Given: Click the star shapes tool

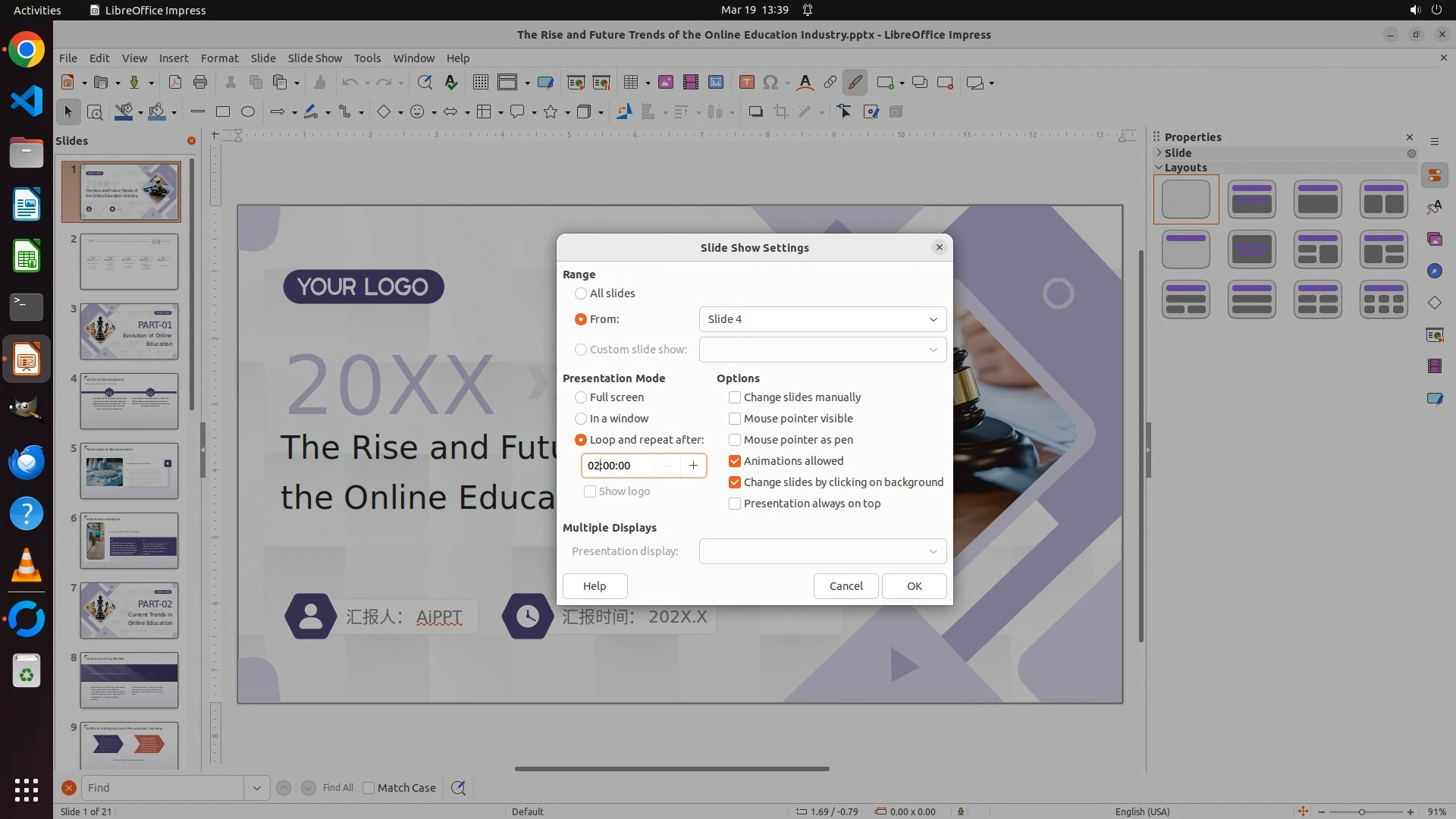Looking at the screenshot, I should tap(551, 112).
